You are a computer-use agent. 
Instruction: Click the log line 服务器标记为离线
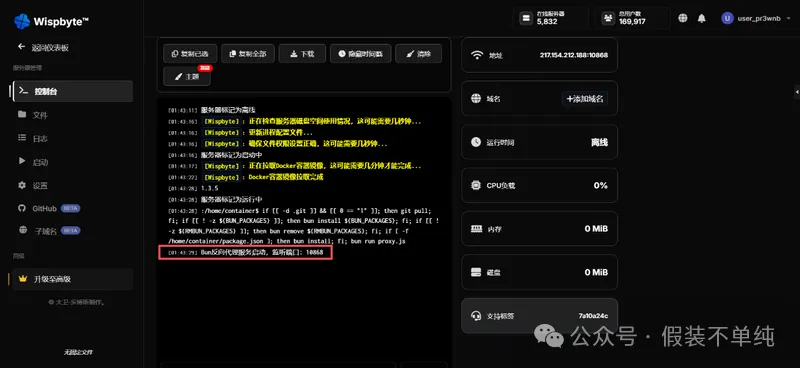click(x=229, y=110)
